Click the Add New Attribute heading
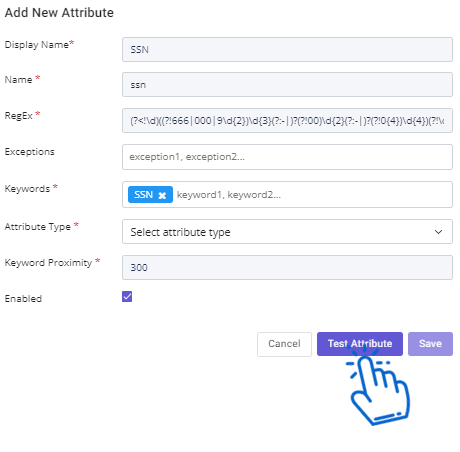The width and height of the screenshot is (460, 452). 59,13
